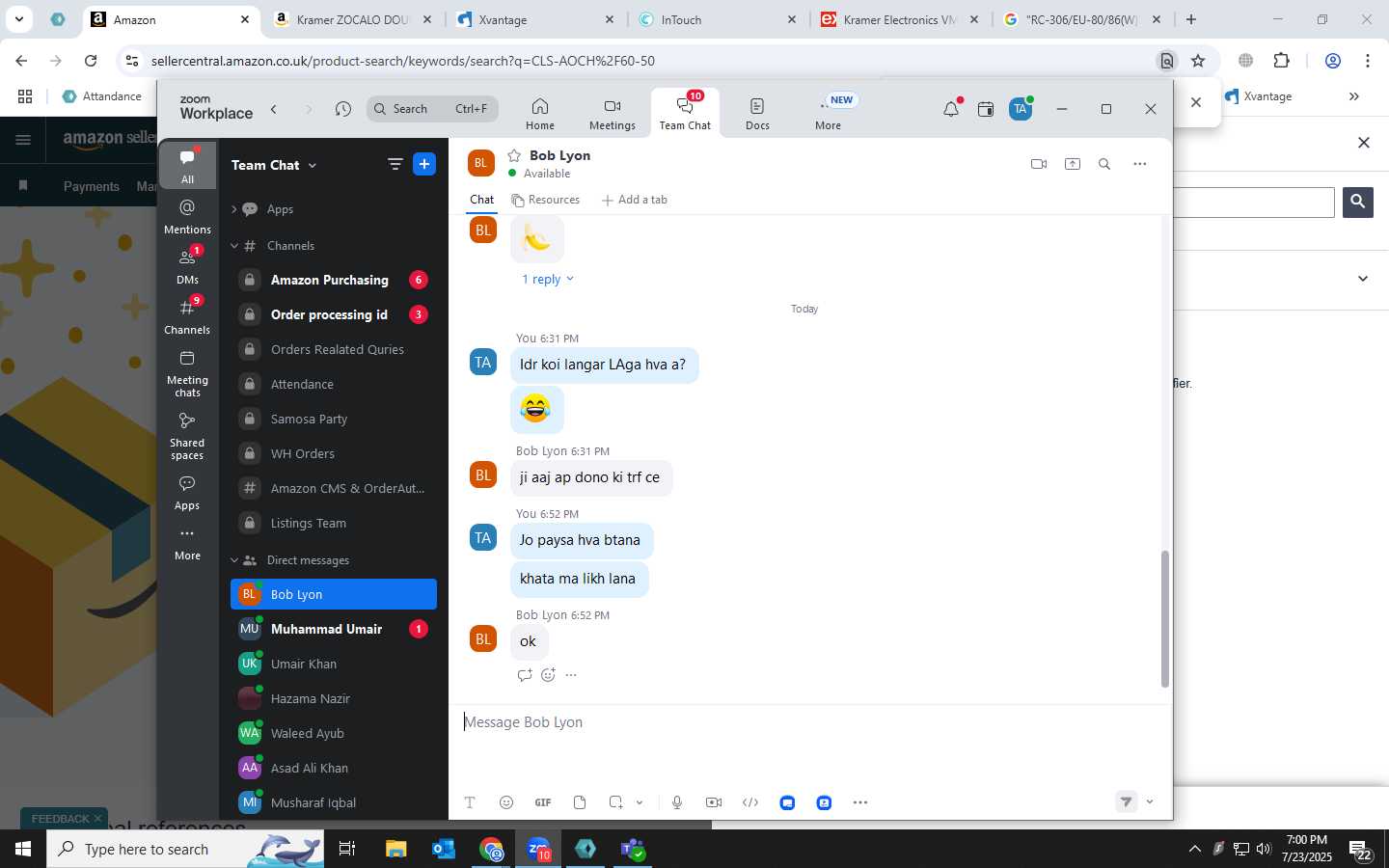Go back in Zoom navigation

(x=274, y=109)
